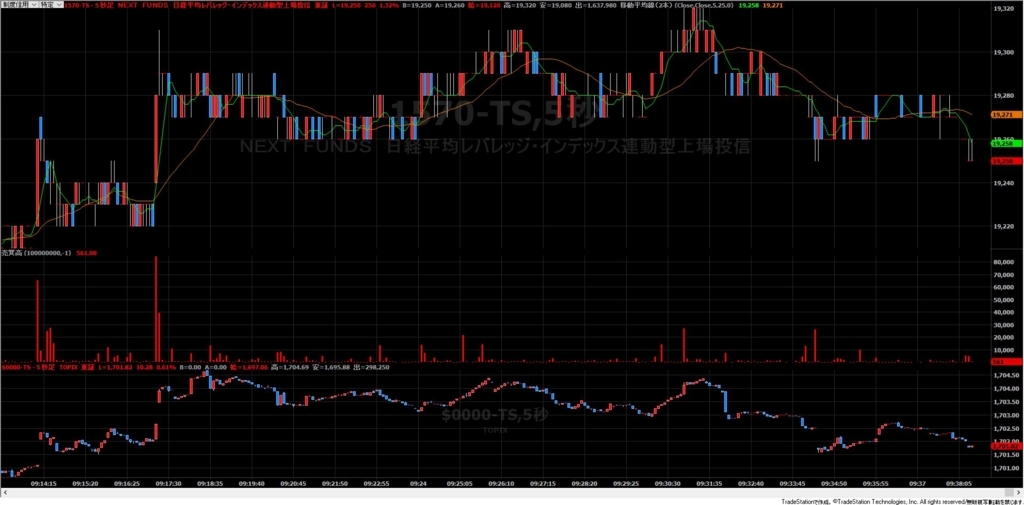Image resolution: width=1024 pixels, height=505 pixels.
Task: Click the 1570-TS - 5 秒足 symbol label
Action: click(89, 5)
